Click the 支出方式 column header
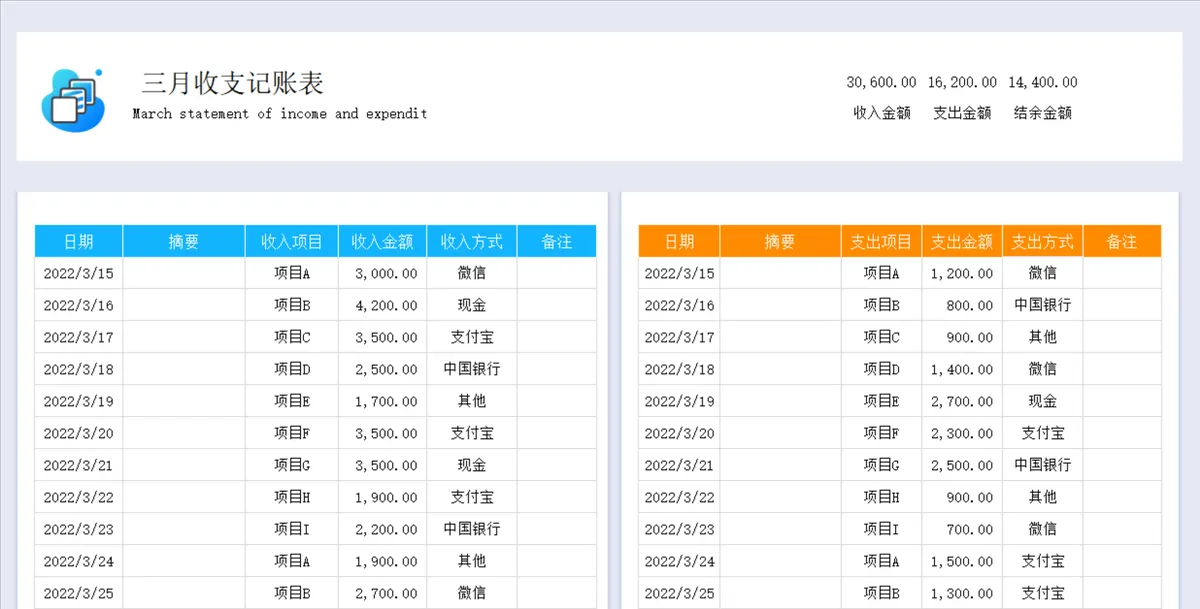The height and width of the screenshot is (609, 1200). [x=1043, y=241]
